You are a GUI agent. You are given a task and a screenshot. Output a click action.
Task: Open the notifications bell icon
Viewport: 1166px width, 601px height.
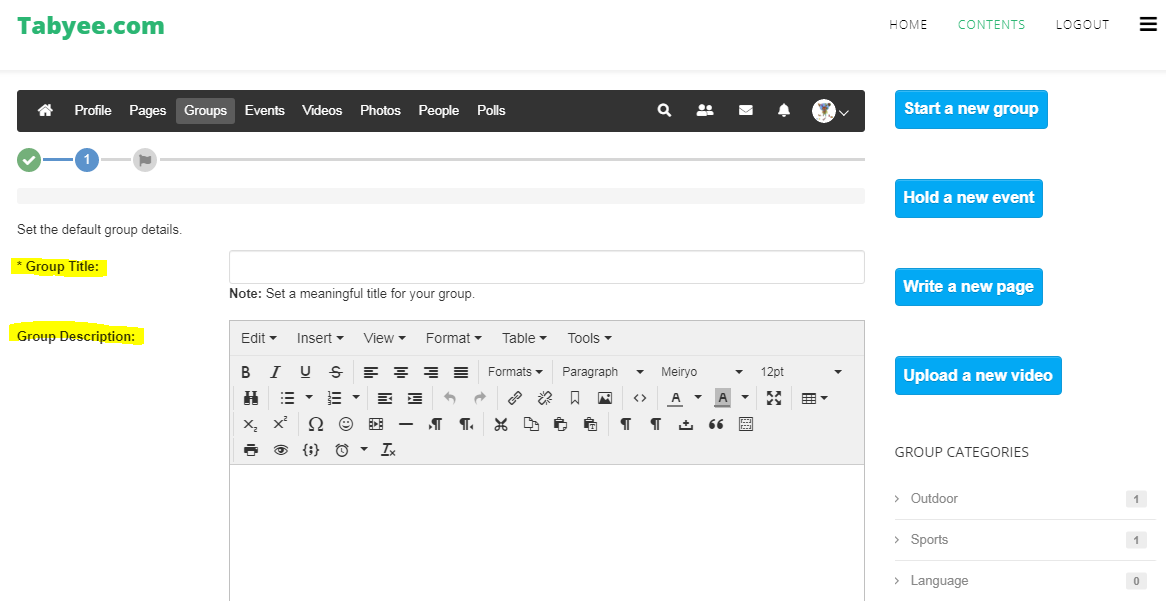[x=784, y=111]
